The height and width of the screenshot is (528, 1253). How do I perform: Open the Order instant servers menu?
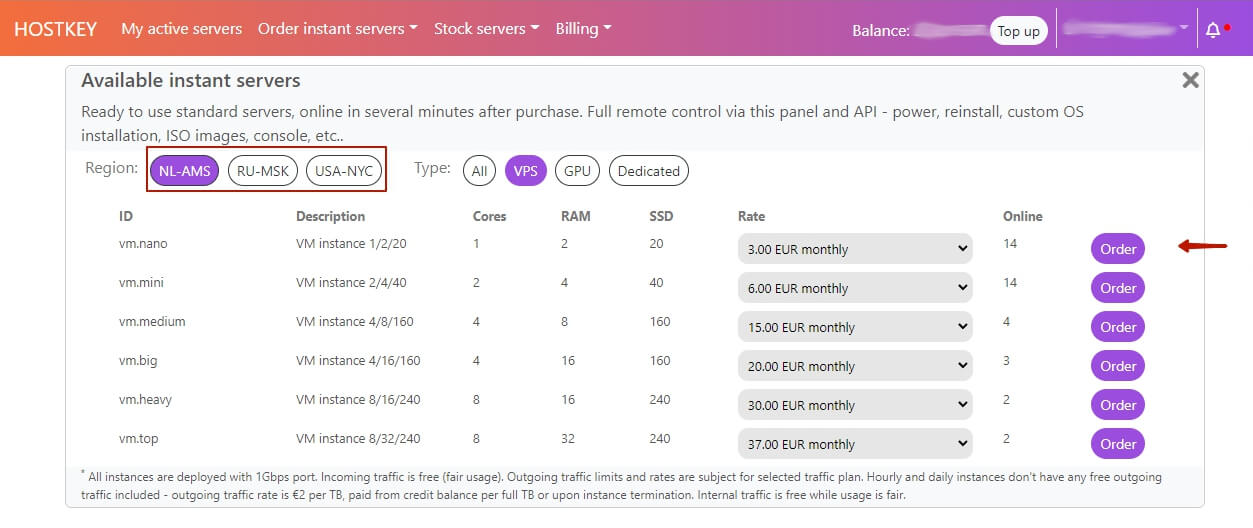point(338,29)
